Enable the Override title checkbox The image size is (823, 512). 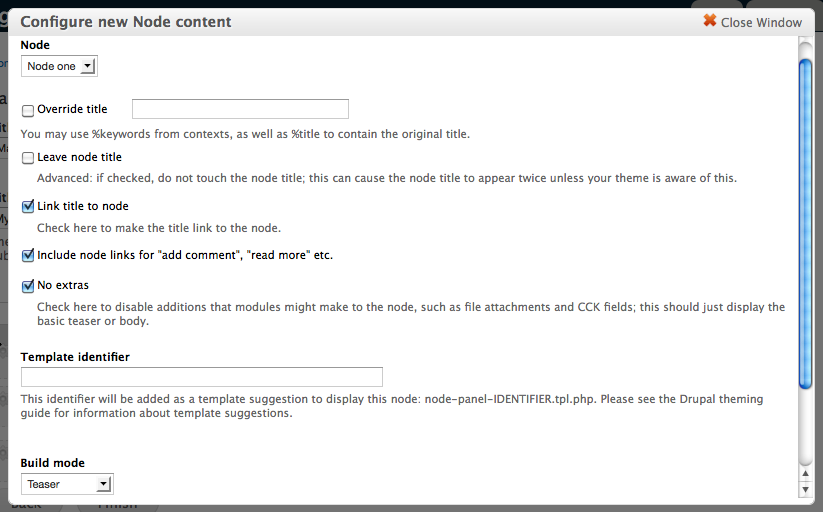point(28,110)
